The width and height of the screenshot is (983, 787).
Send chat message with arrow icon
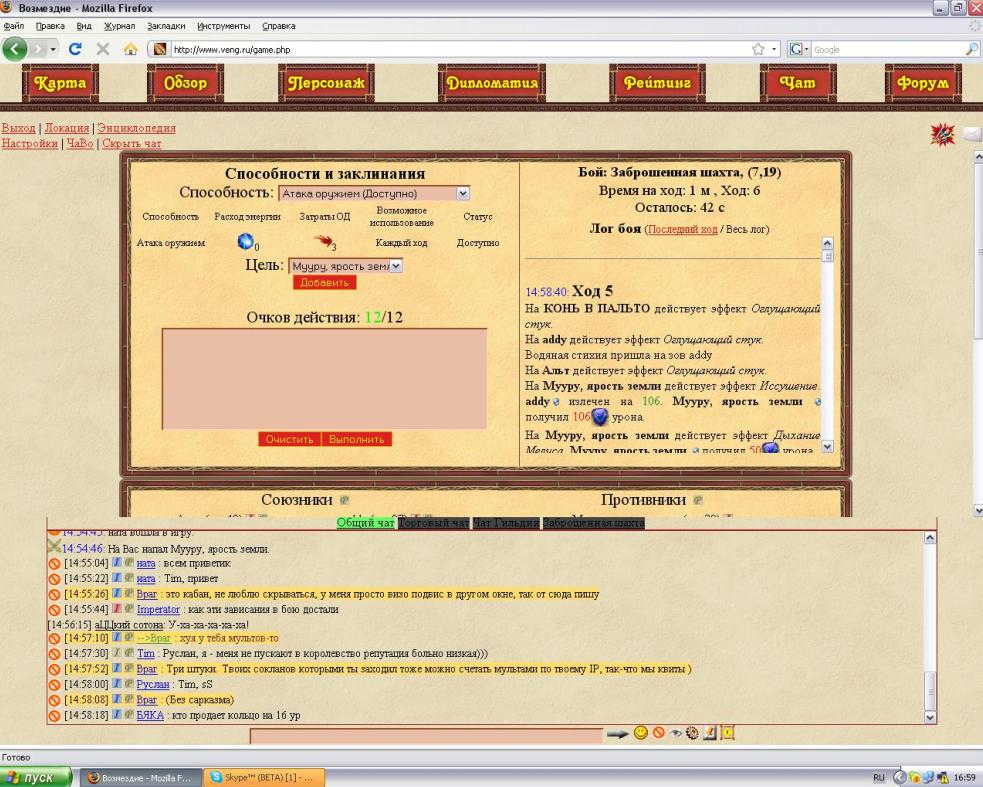coord(618,734)
